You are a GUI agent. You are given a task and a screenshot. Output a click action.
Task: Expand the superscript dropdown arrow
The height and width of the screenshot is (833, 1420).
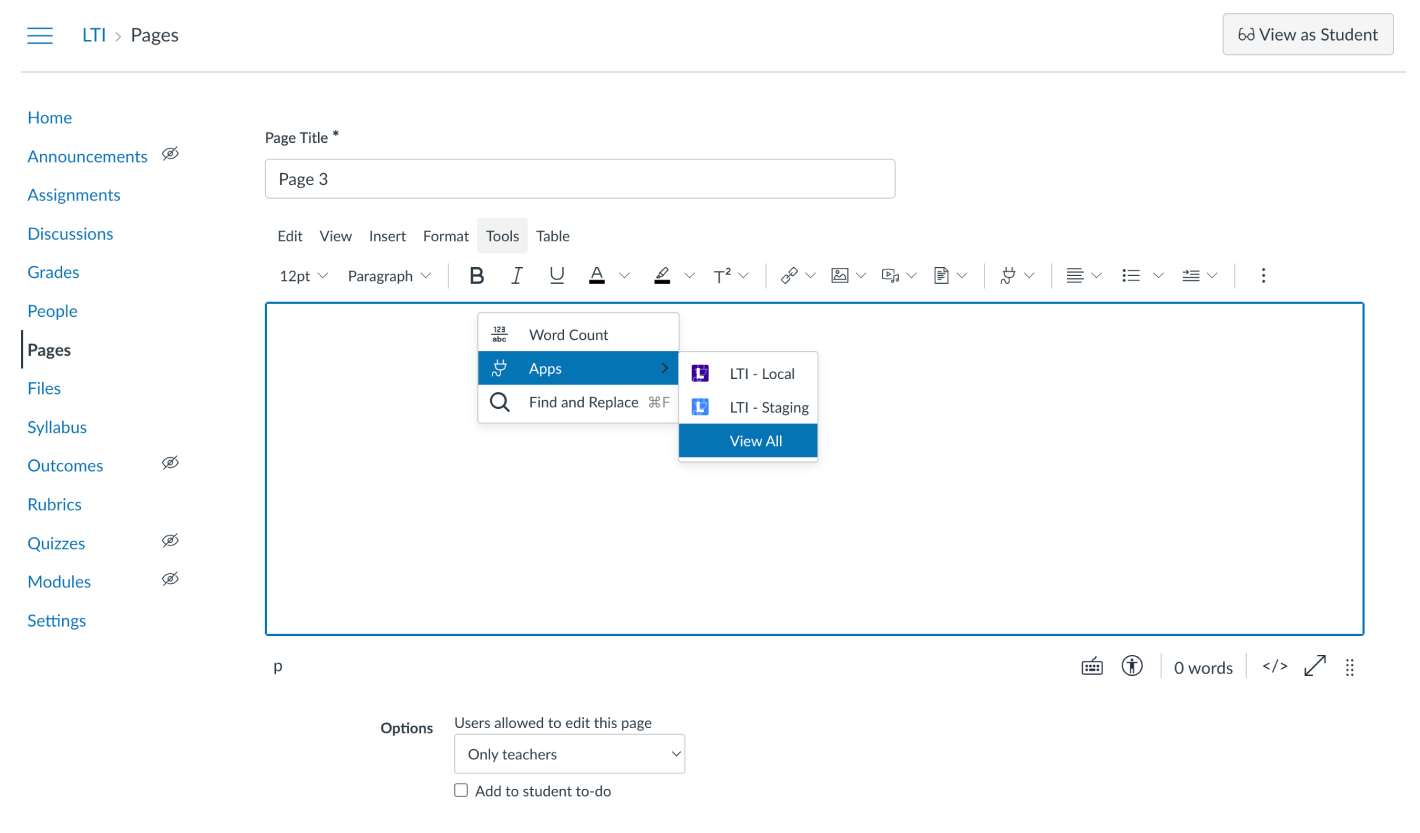(743, 276)
